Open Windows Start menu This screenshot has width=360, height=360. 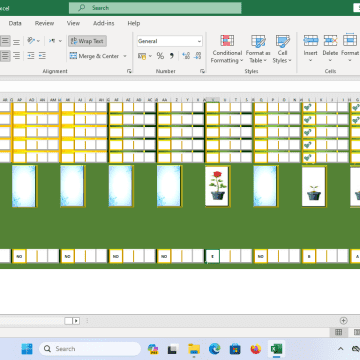coord(27,349)
